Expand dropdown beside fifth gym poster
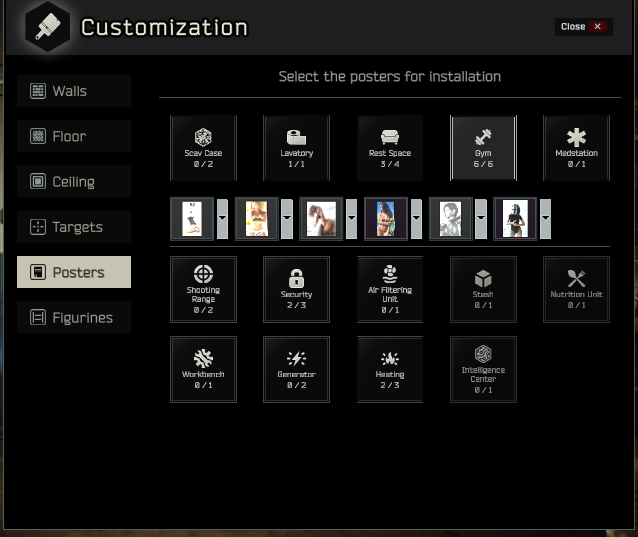This screenshot has width=638, height=537. 481,219
